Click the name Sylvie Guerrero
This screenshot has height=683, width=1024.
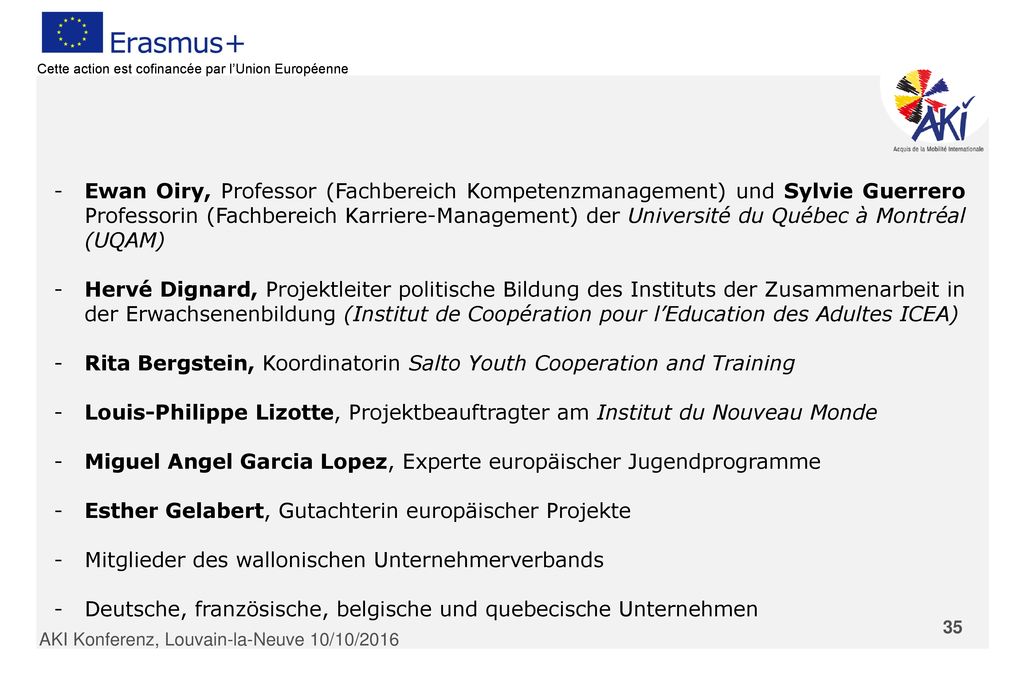point(874,191)
